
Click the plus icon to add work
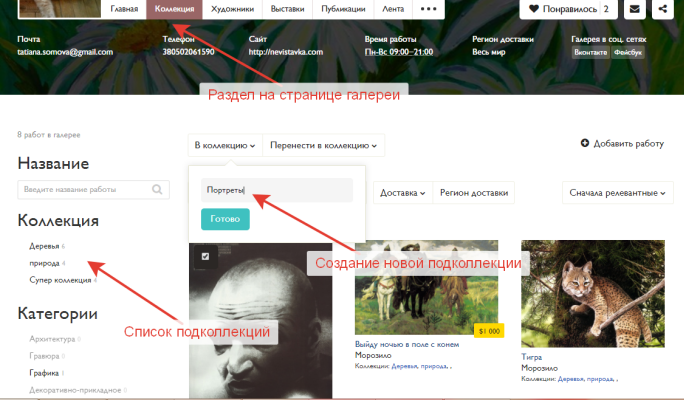[585, 144]
